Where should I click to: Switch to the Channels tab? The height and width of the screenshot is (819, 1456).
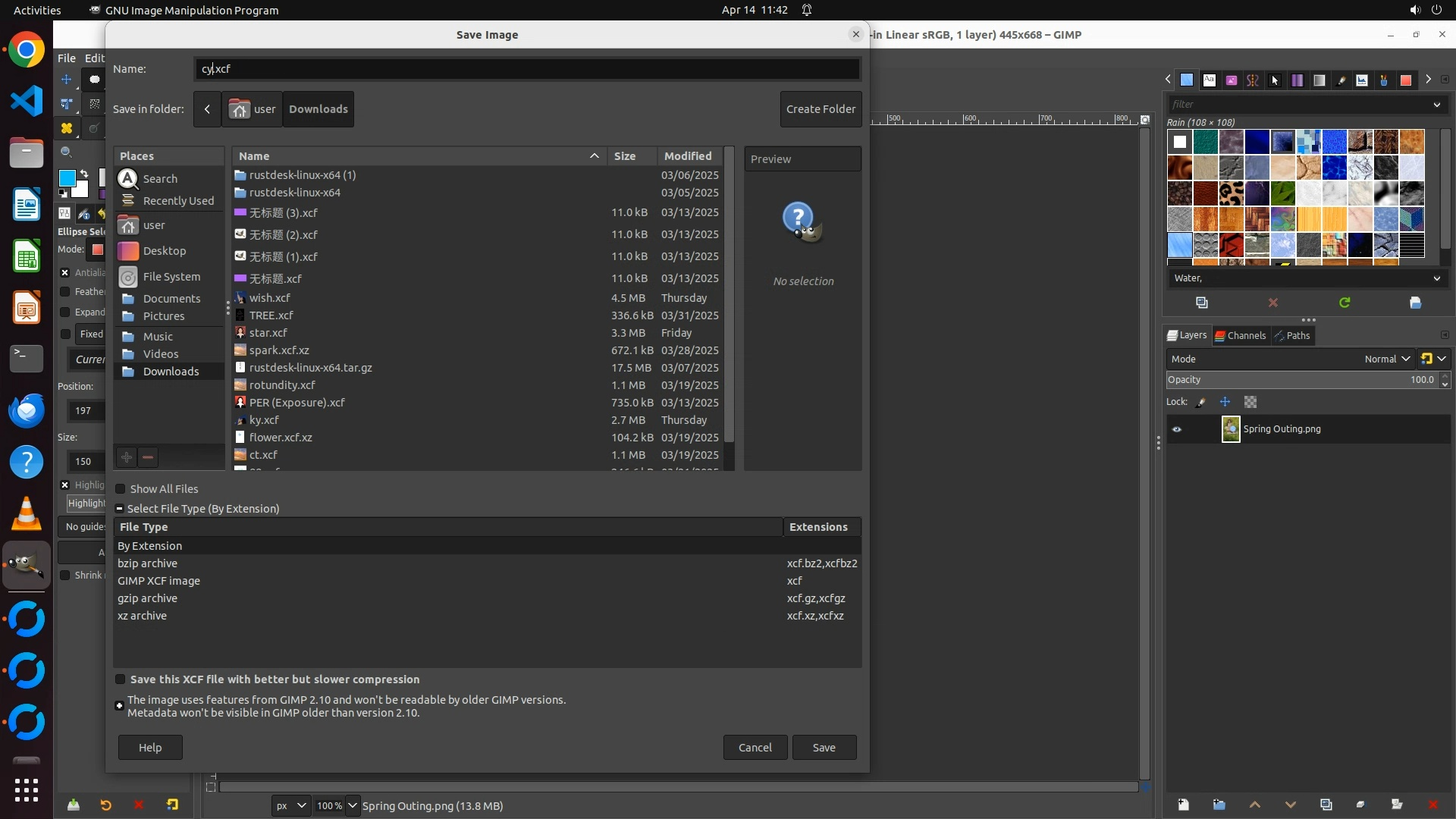click(1240, 335)
